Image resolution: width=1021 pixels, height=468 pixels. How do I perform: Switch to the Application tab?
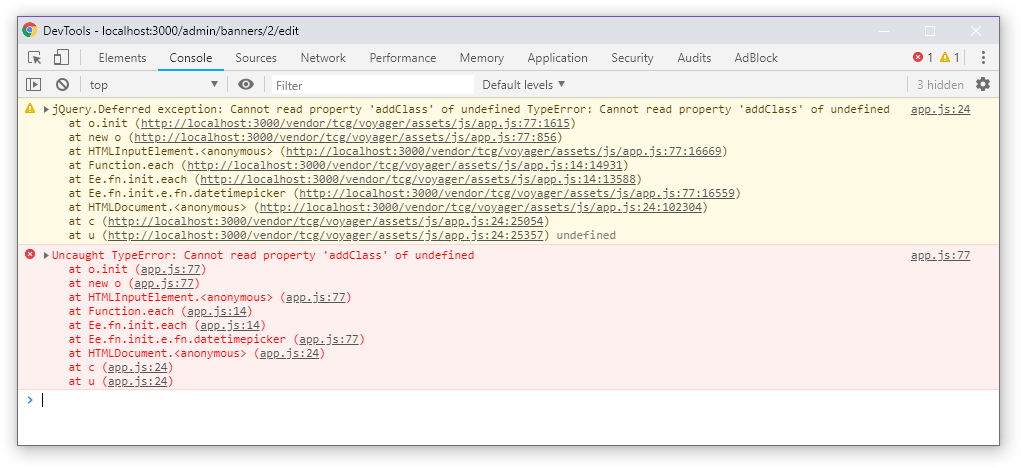coord(557,58)
